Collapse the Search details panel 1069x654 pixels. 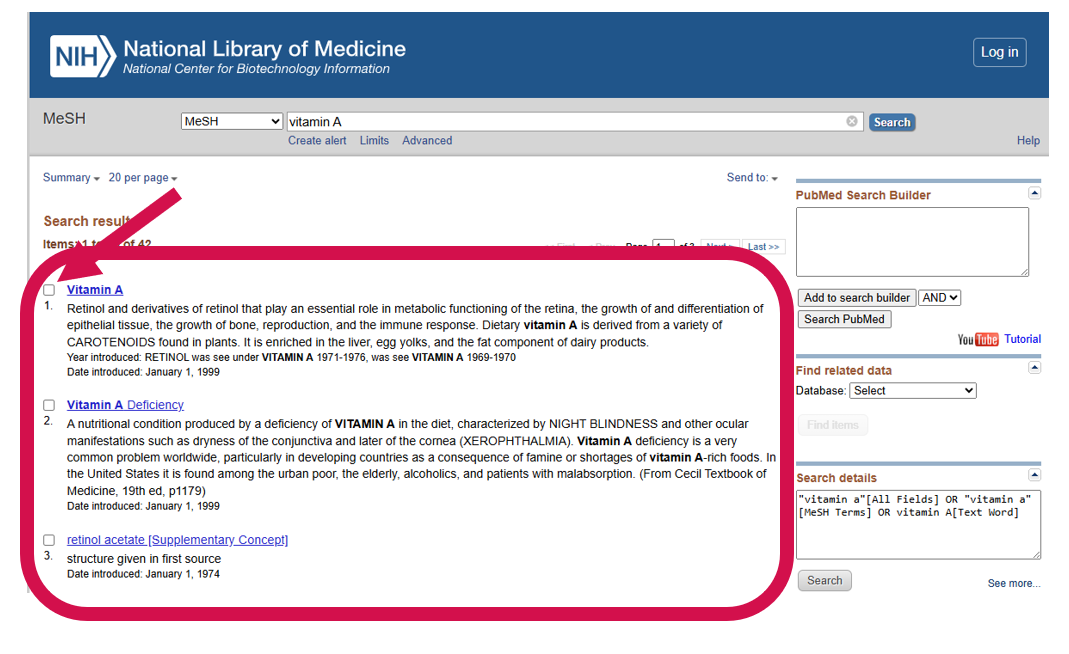(x=1034, y=475)
